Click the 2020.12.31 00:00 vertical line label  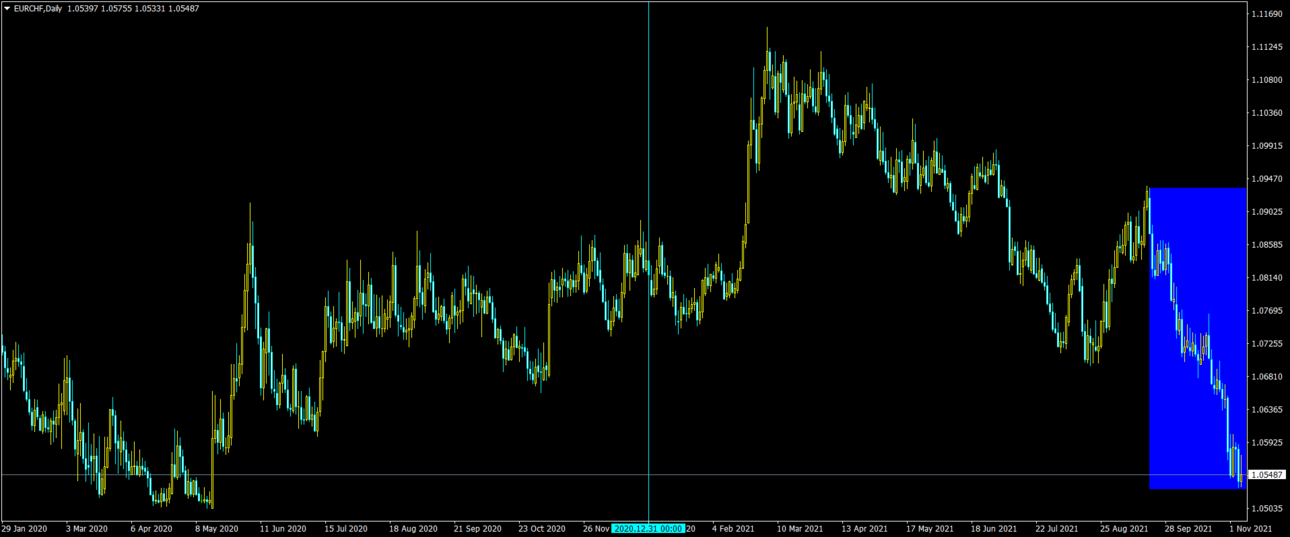click(648, 528)
